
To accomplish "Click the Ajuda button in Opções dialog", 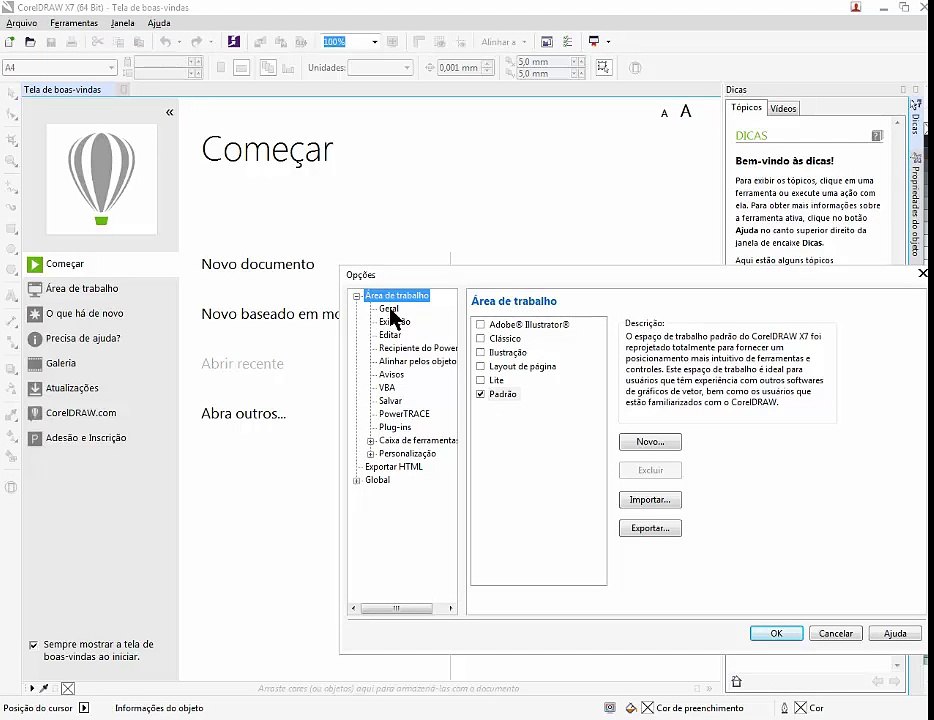I will pos(895,633).
